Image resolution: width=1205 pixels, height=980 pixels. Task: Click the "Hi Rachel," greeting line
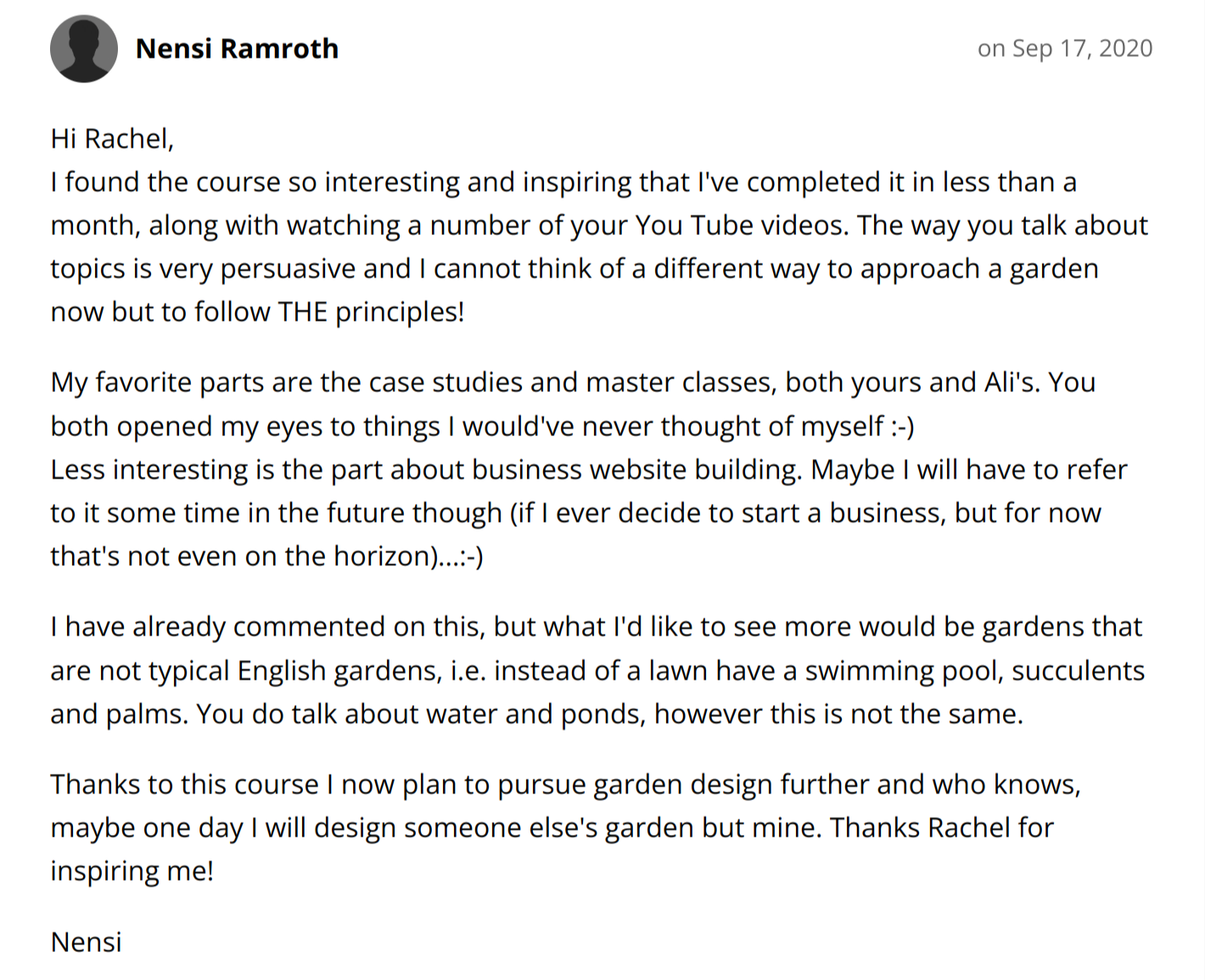pos(112,138)
